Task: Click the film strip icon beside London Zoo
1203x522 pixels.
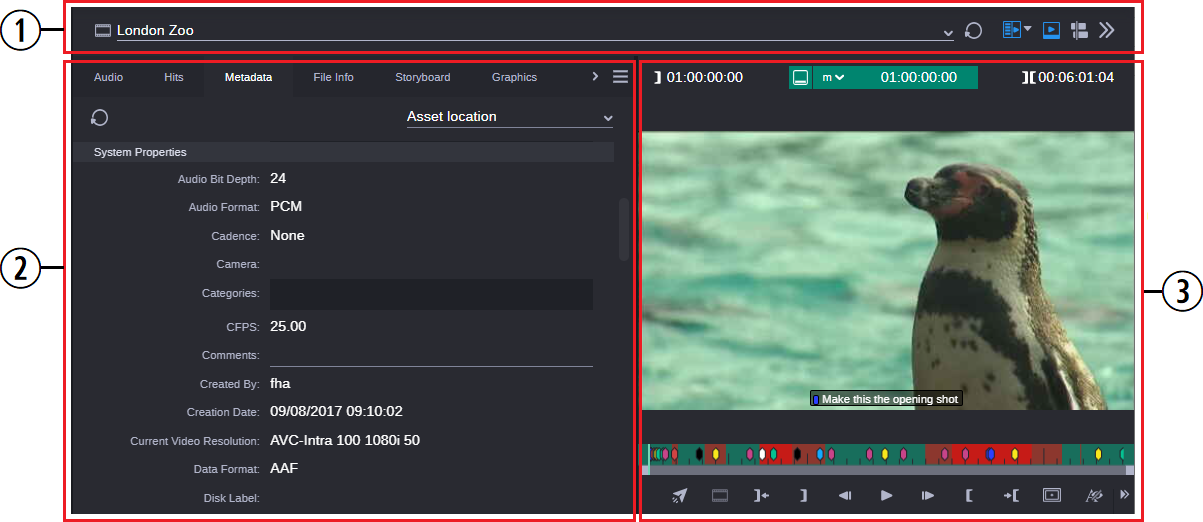Action: pyautogui.click(x=102, y=31)
